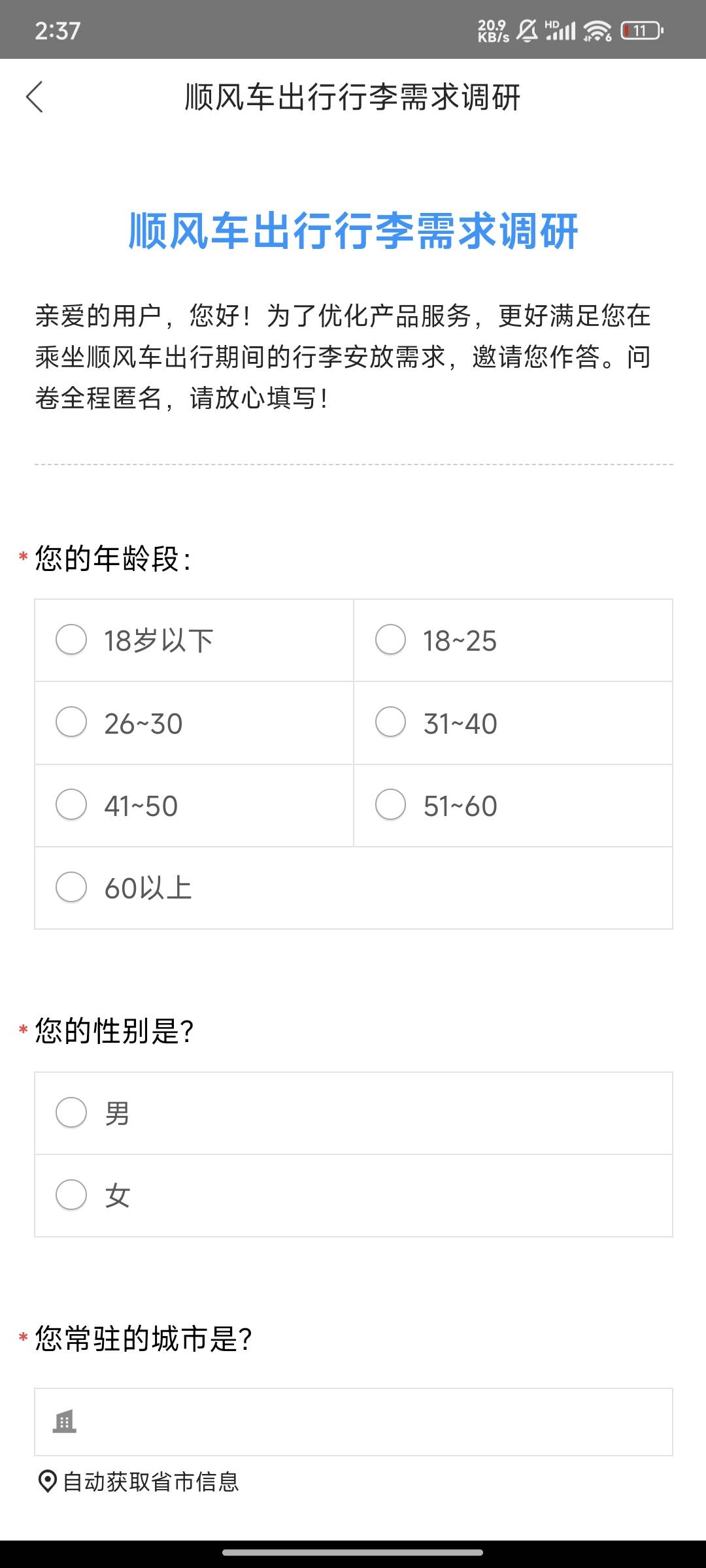The image size is (706, 1568).
Task: Click the resident city input field
Action: (354, 1422)
